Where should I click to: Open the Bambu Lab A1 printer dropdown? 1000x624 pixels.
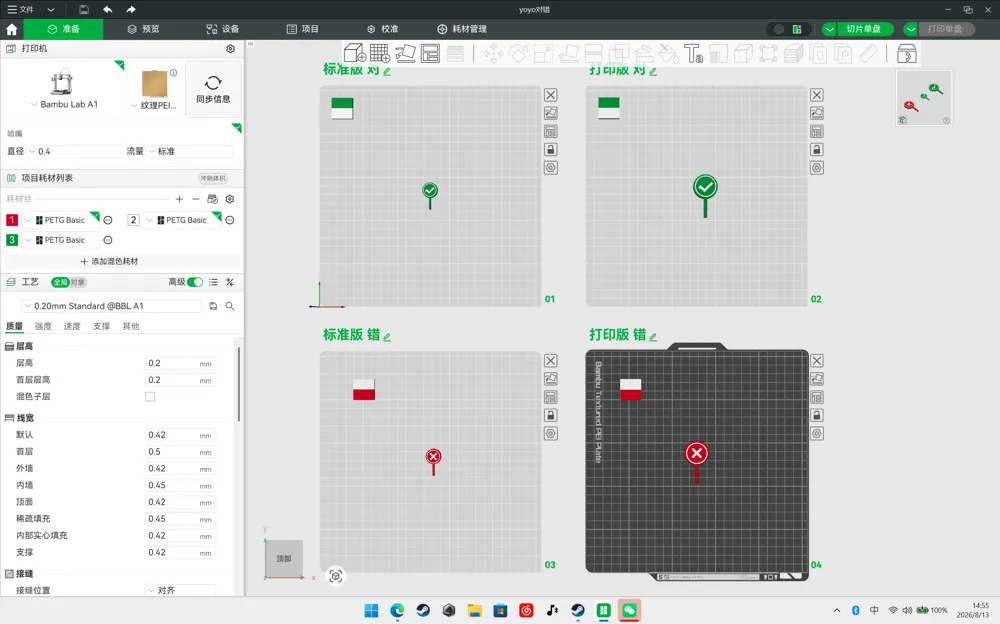coord(65,104)
